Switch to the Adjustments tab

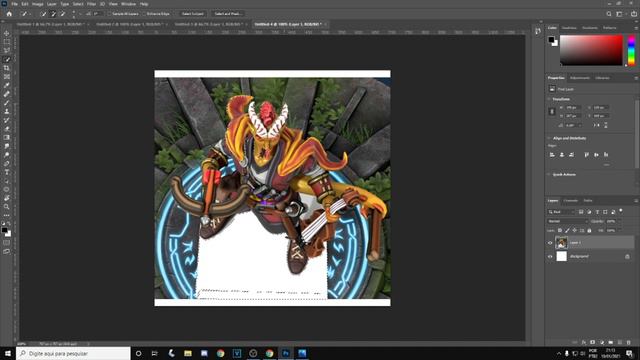pyautogui.click(x=580, y=78)
